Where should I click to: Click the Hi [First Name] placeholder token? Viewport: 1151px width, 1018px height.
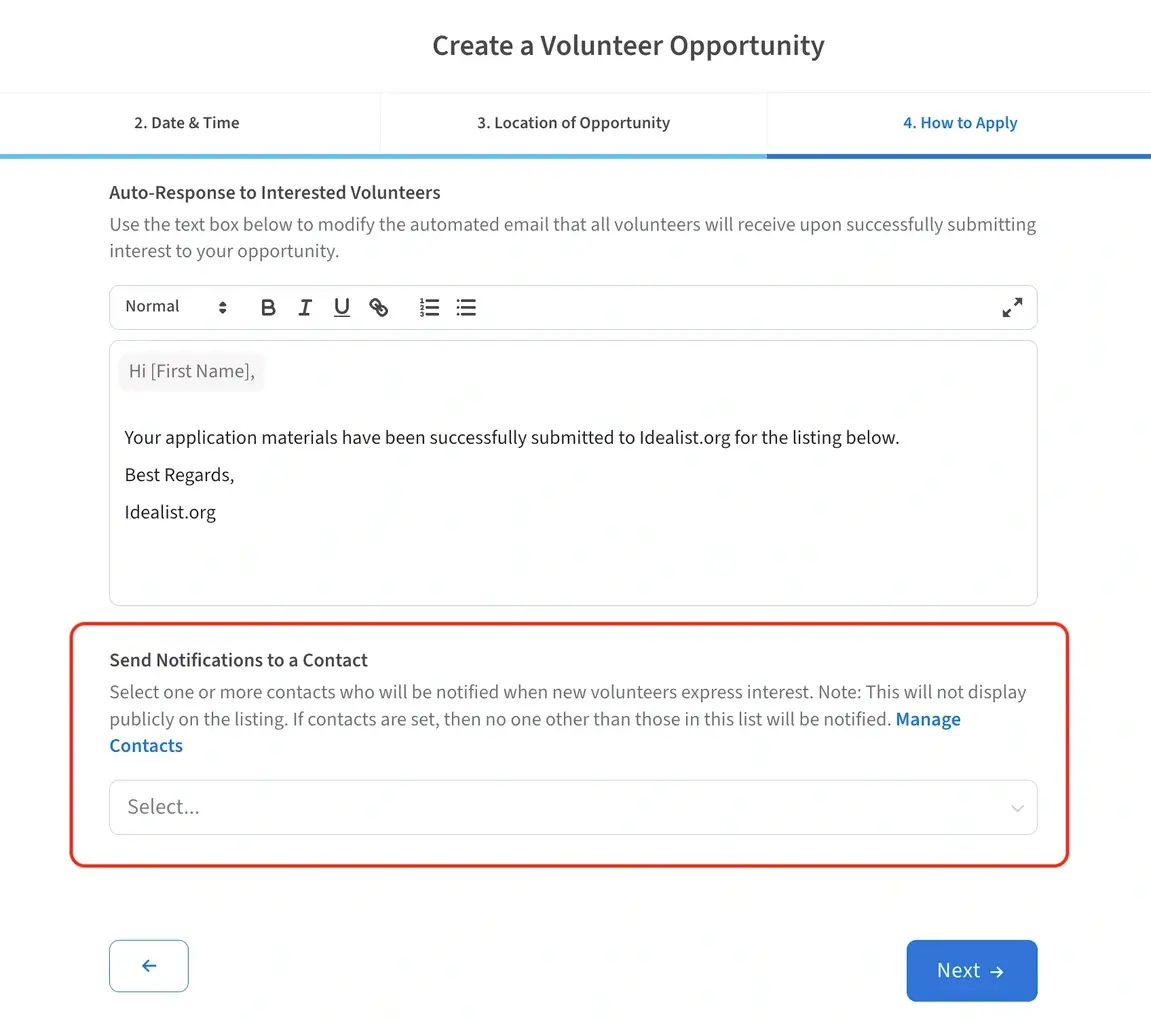[x=191, y=371]
